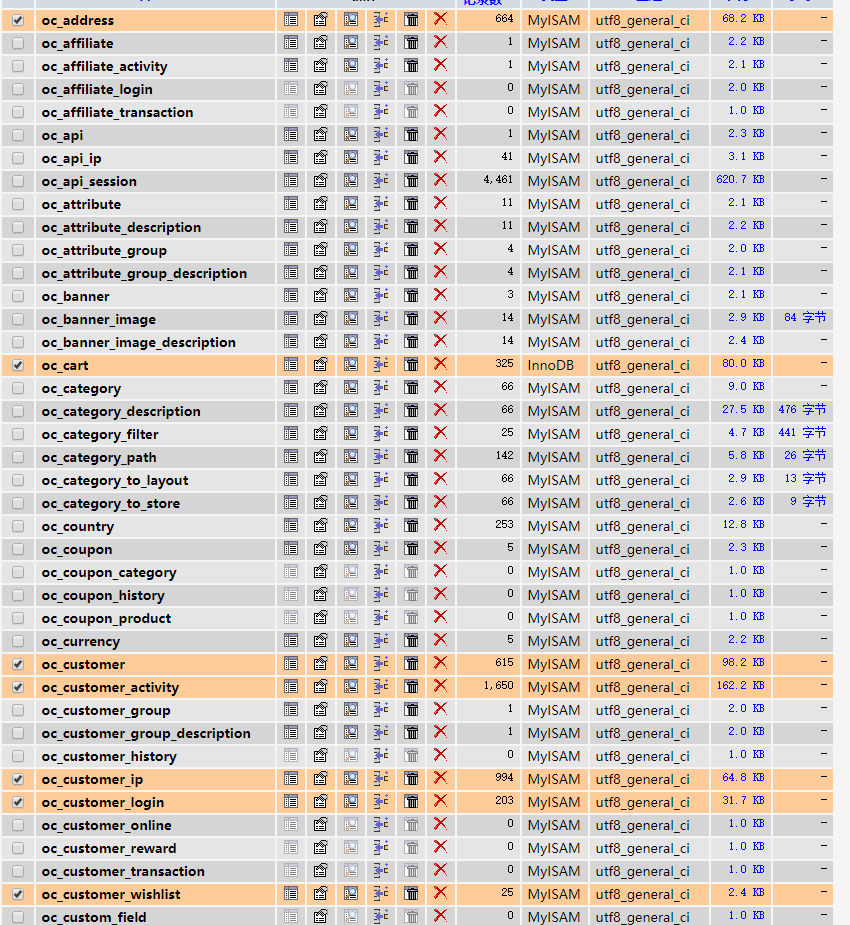Select the Empty (trash) icon for oc_category_to_store
850x925 pixels.
click(411, 503)
